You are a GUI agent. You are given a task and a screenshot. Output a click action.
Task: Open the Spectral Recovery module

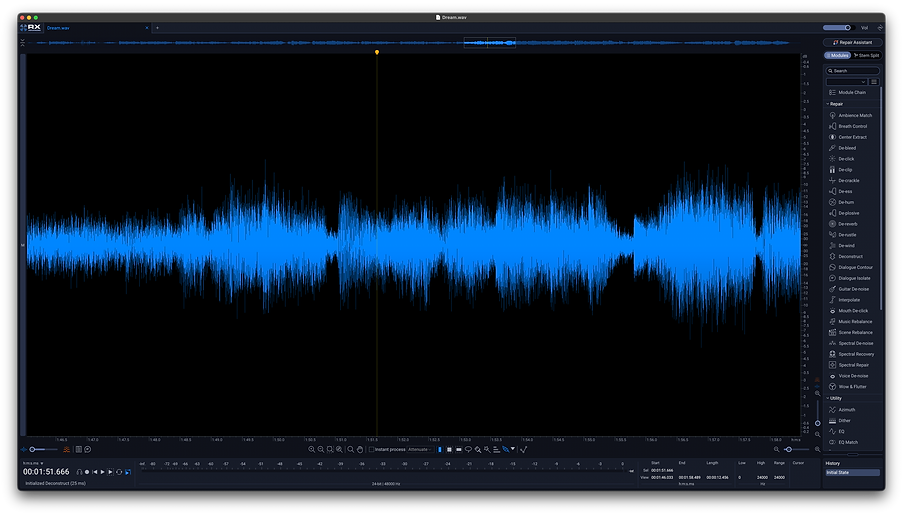pyautogui.click(x=851, y=354)
